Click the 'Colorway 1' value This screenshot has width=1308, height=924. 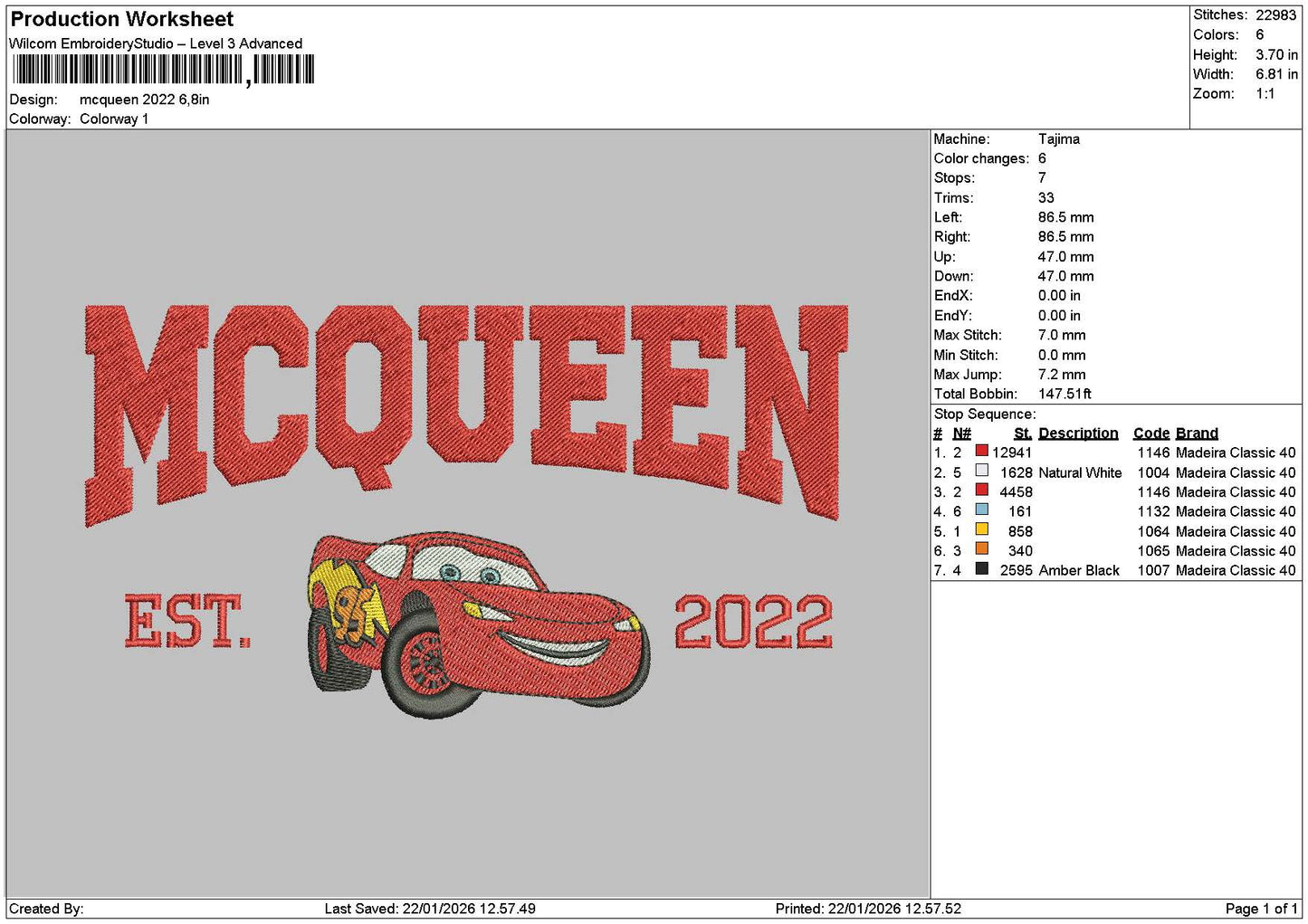click(x=114, y=119)
